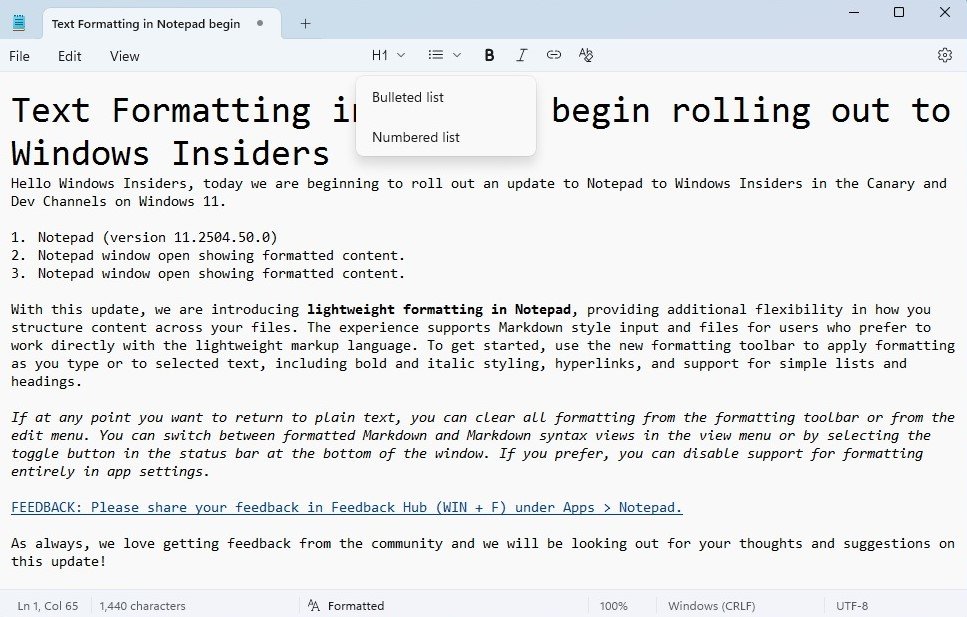The image size is (967, 617).
Task: Add a new tab with plus button
Action: click(x=305, y=24)
